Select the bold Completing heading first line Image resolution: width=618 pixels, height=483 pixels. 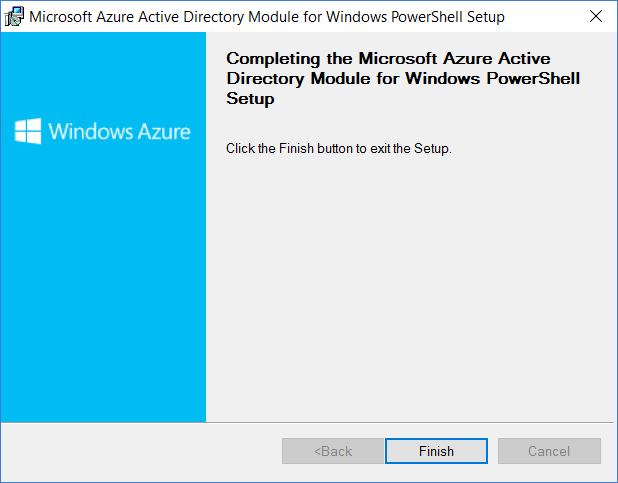[388, 58]
